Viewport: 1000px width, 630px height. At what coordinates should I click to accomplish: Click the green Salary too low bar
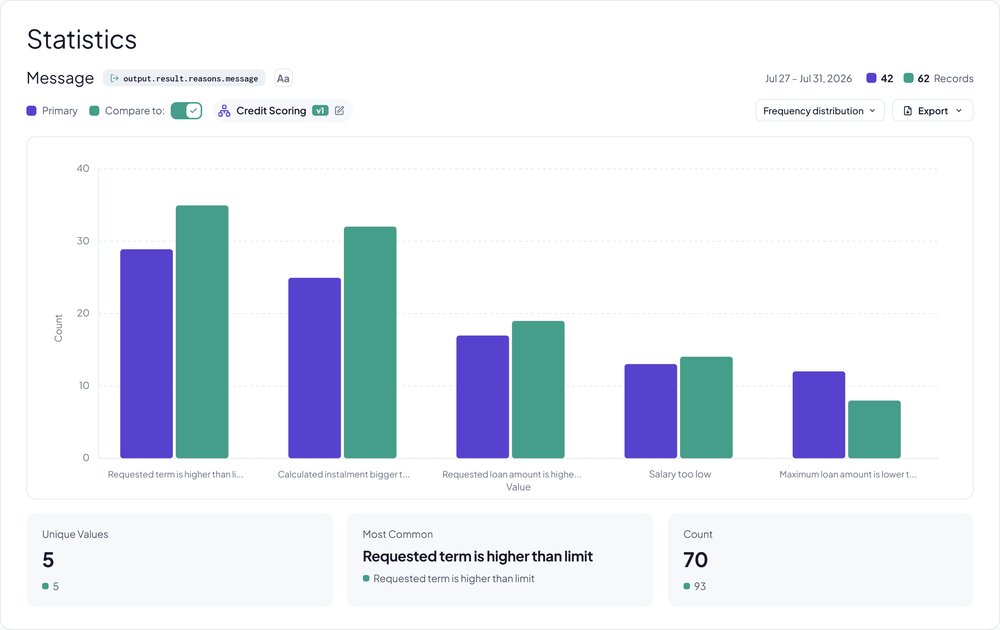pyautogui.click(x=706, y=407)
